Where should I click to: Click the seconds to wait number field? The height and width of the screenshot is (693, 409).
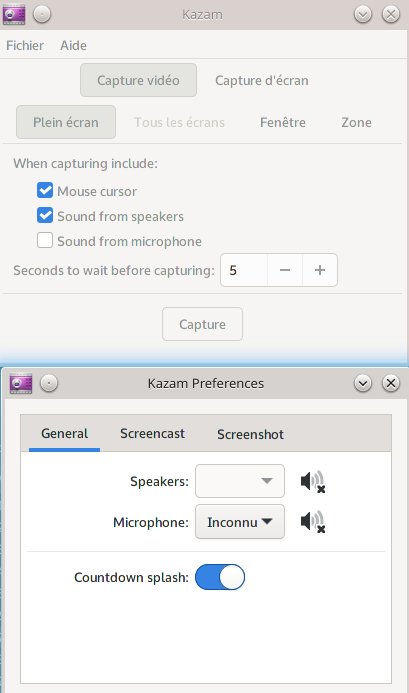(x=244, y=270)
